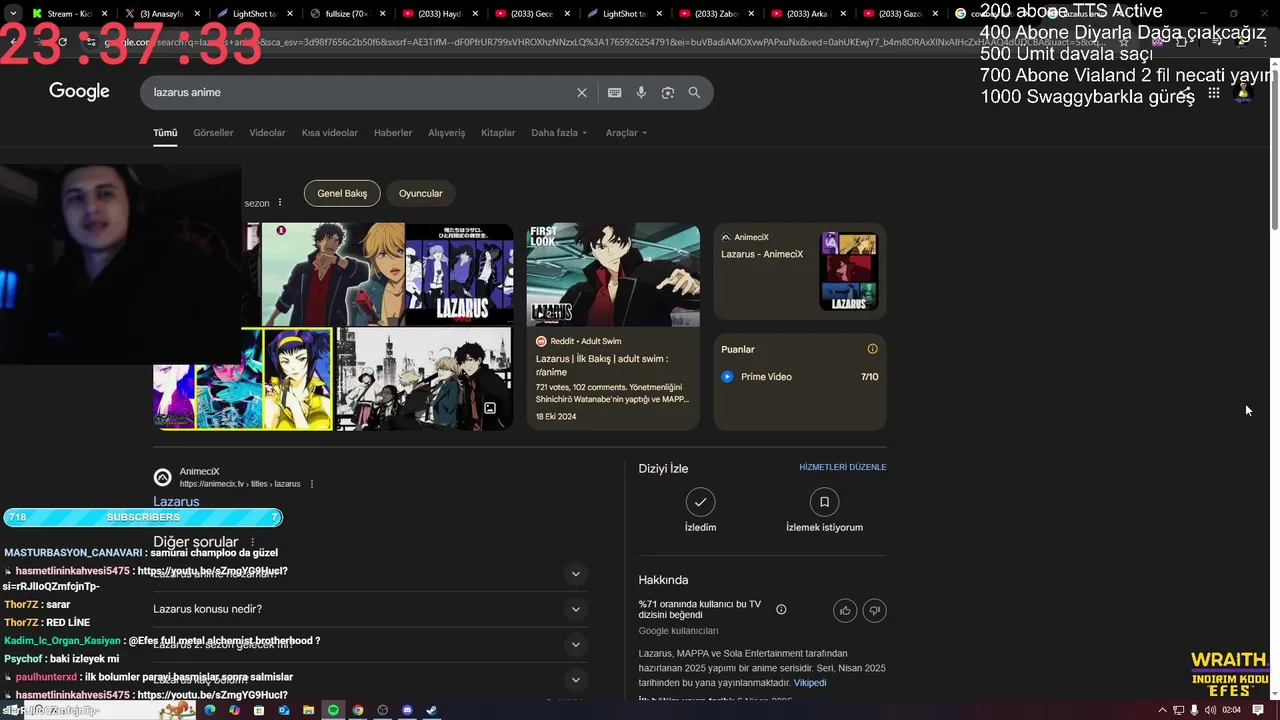Open the black-and-white city group image
Screen dimensions: 1280x720
click(425, 379)
